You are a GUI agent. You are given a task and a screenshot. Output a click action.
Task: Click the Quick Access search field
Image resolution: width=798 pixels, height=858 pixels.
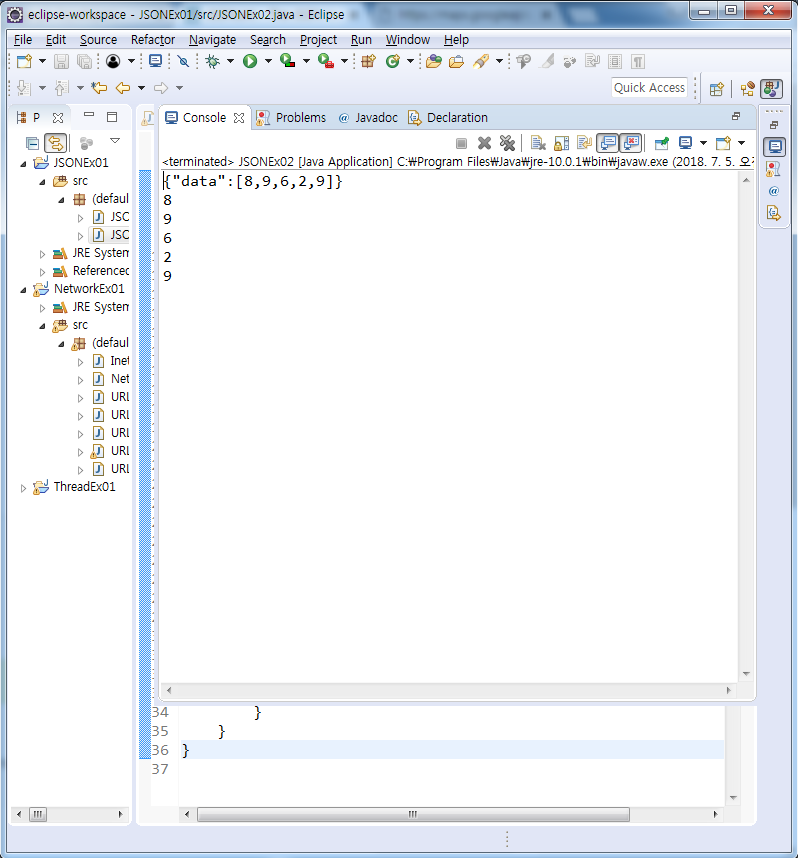(x=649, y=88)
